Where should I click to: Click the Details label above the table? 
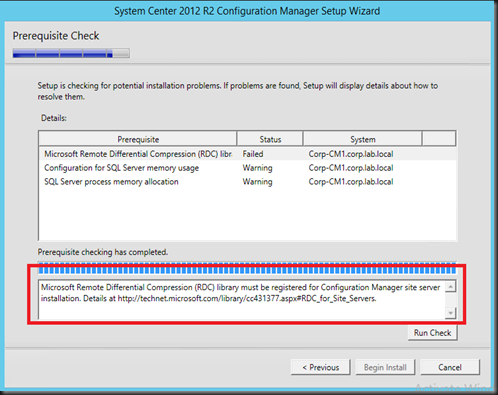tap(54, 118)
